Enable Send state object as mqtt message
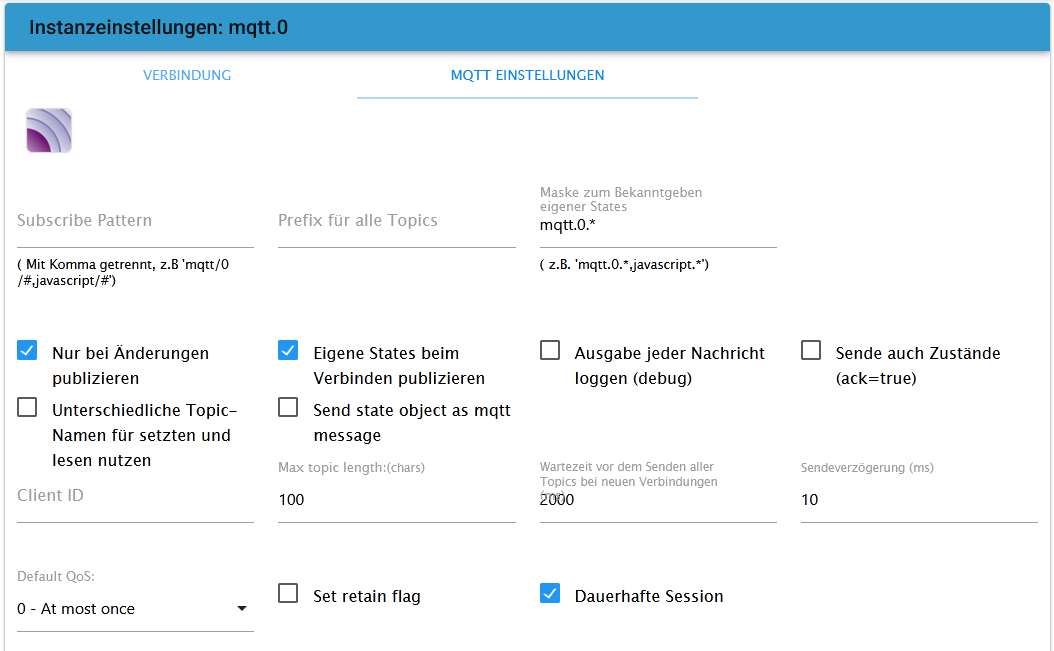 (x=288, y=408)
